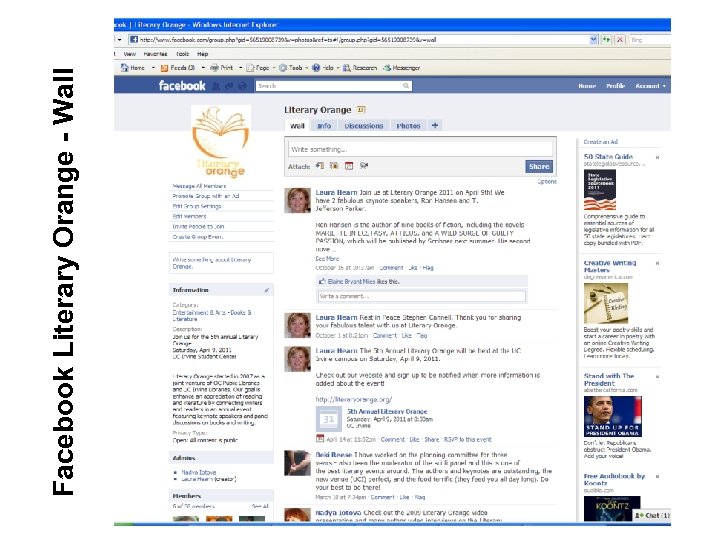Viewport: 720px width, 540px height.
Task: Click the Facebook search field
Action: click(333, 85)
